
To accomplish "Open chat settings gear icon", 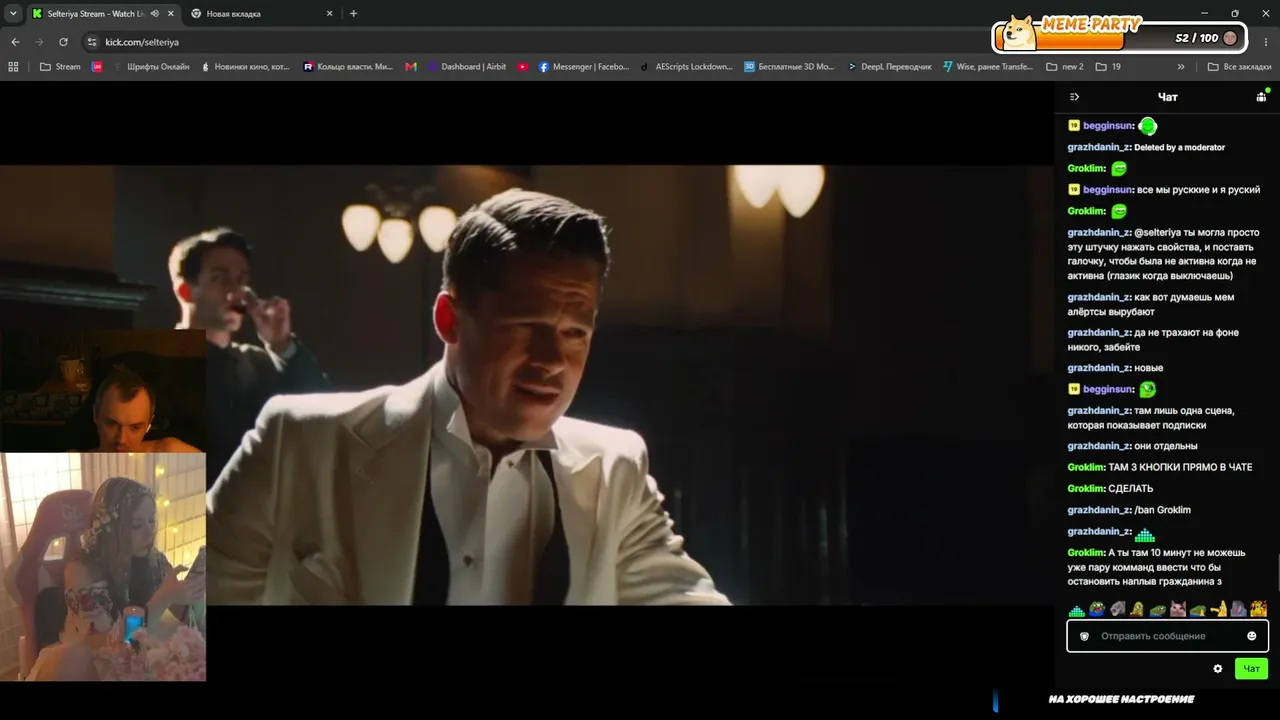I will coord(1218,669).
